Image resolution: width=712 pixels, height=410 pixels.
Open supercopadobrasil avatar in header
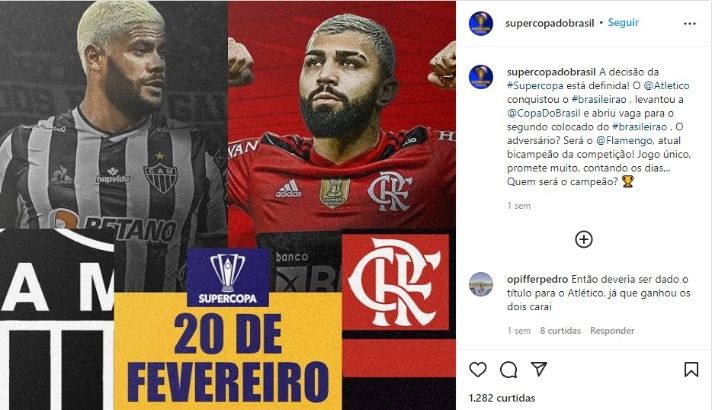(481, 23)
